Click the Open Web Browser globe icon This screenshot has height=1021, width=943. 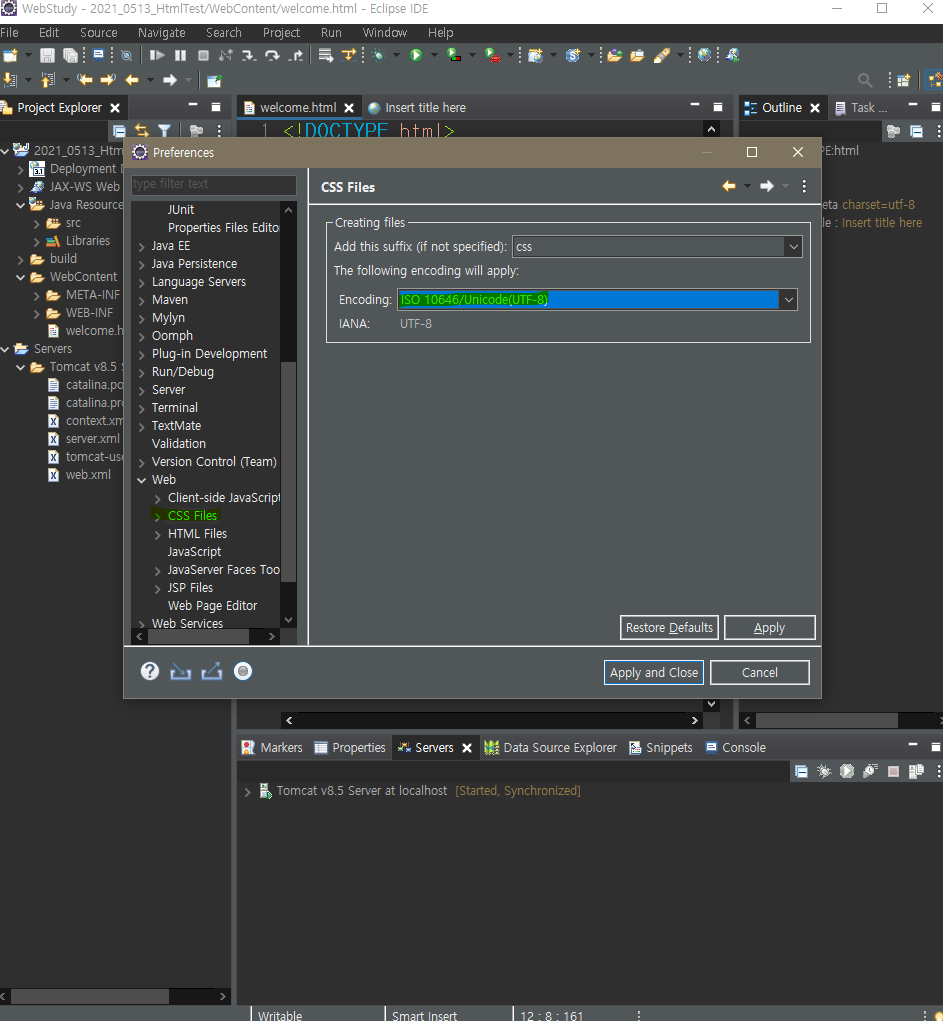point(705,55)
